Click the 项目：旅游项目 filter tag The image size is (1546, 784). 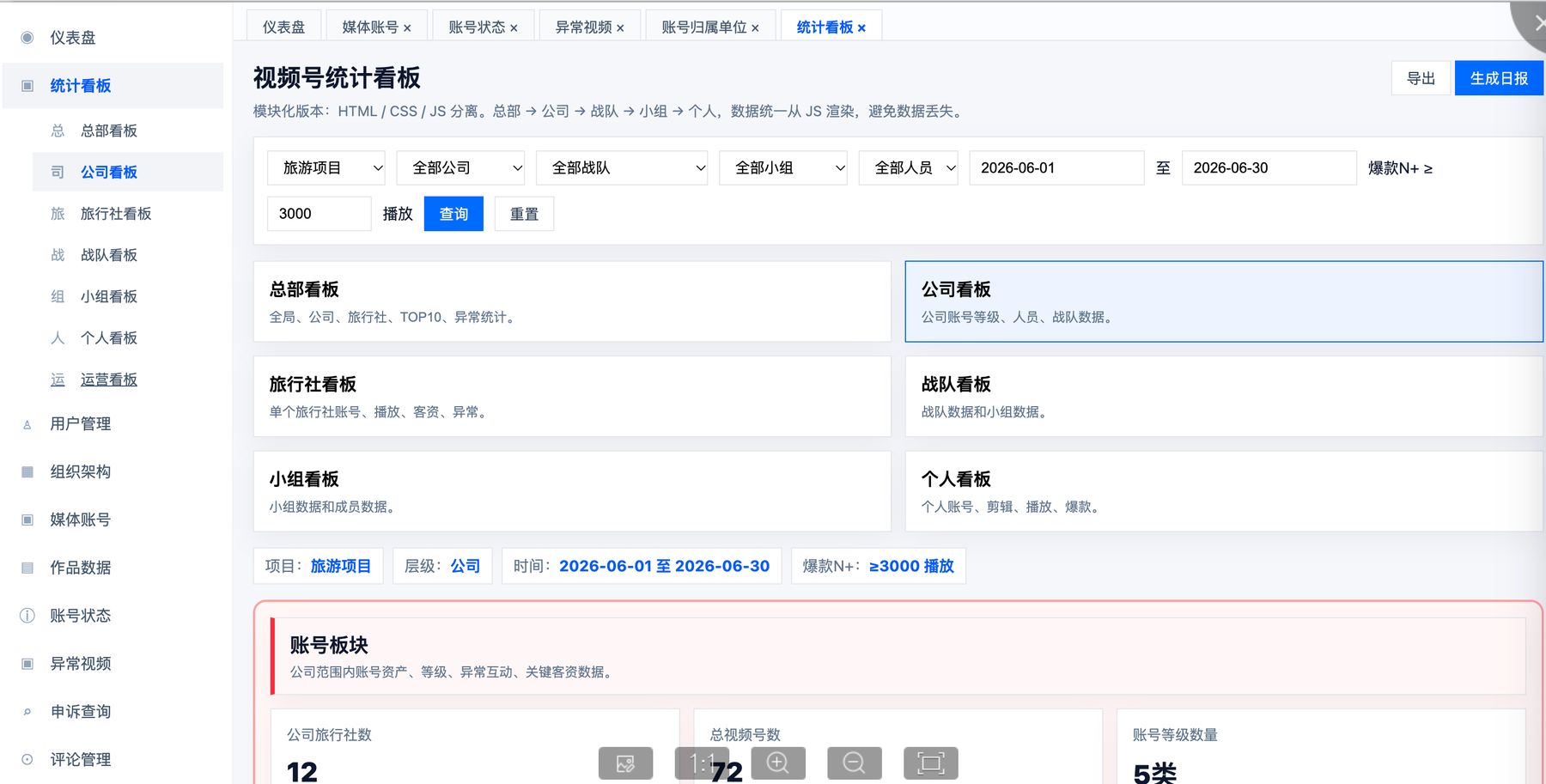click(318, 566)
